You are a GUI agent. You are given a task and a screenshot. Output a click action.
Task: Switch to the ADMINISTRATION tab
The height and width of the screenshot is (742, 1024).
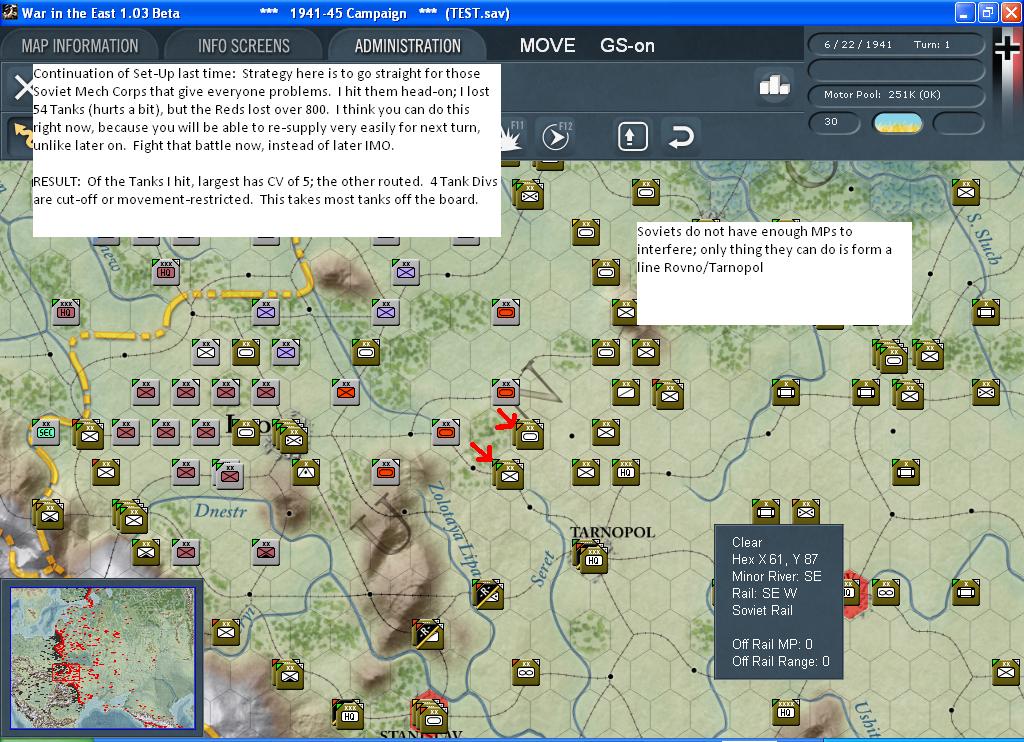(x=408, y=46)
